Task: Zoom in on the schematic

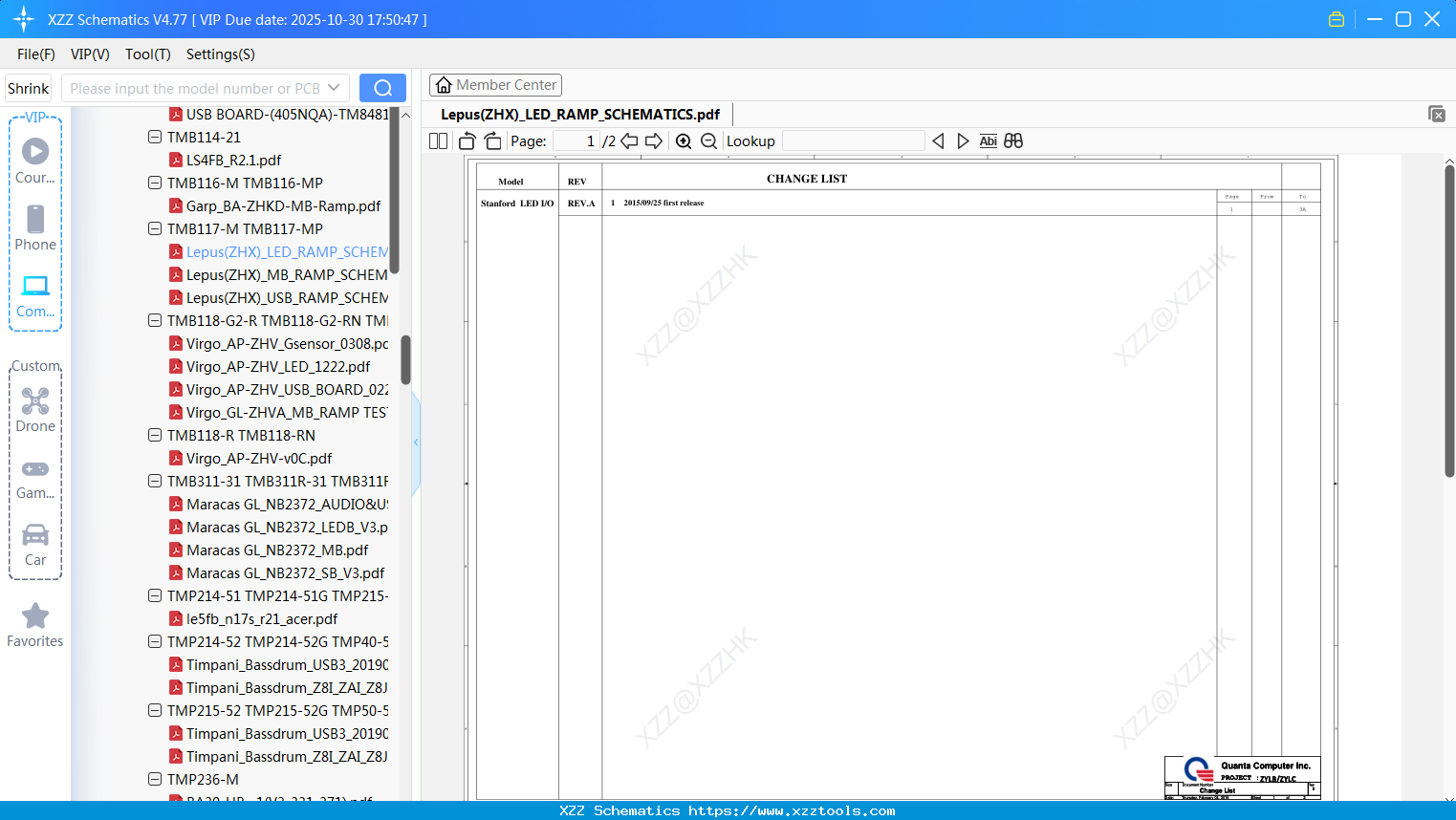Action: tap(684, 140)
